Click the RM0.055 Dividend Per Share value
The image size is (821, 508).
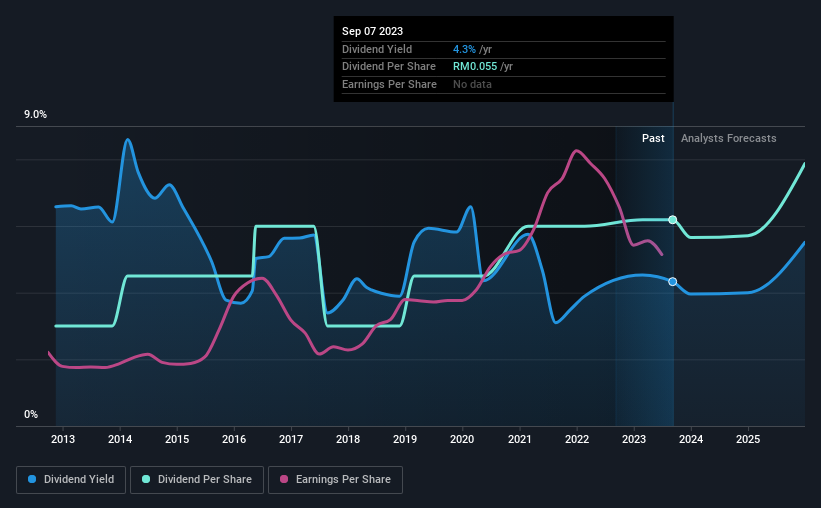tap(475, 67)
